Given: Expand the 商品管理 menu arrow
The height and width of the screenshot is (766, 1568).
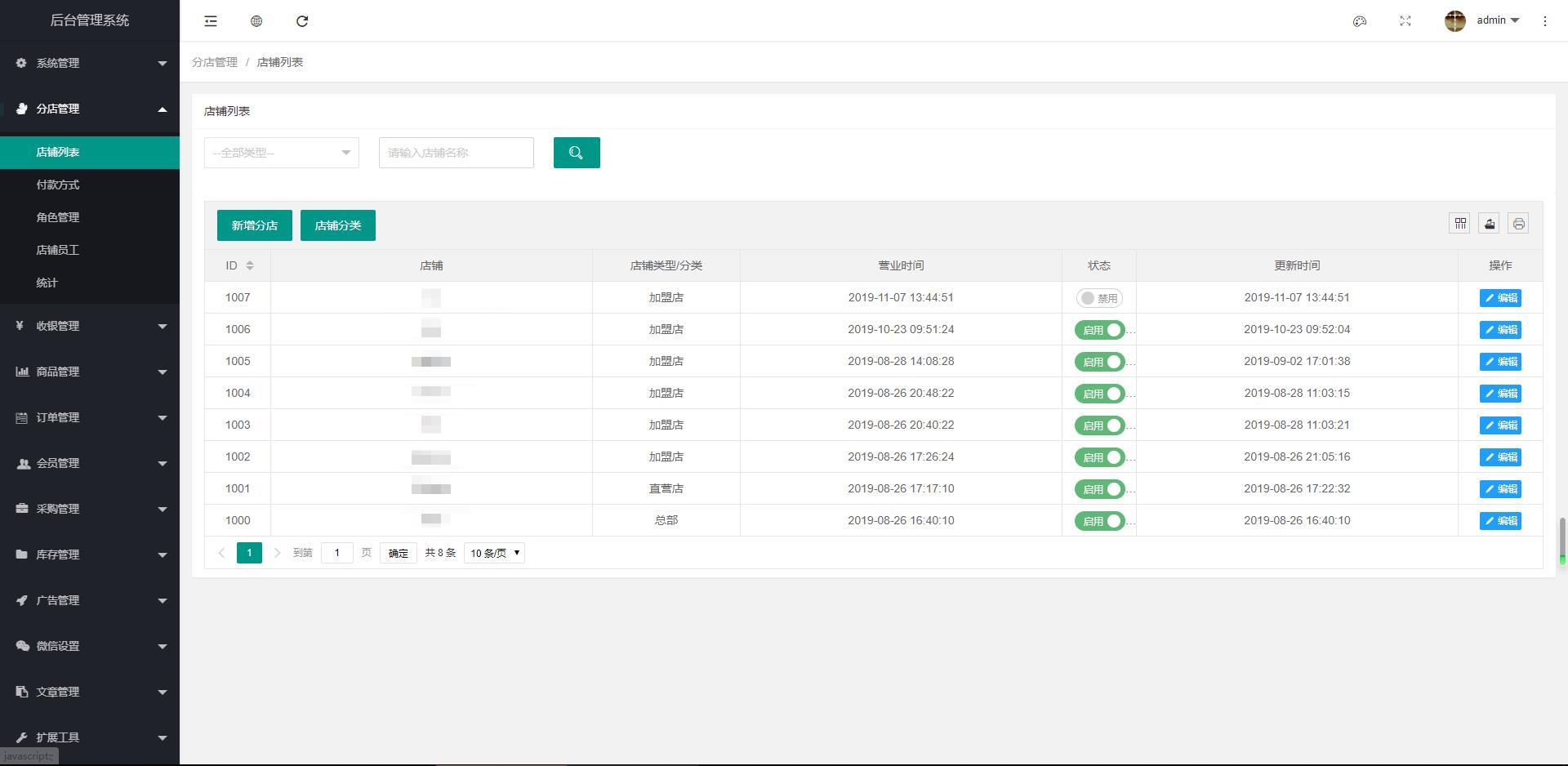Looking at the screenshot, I should tap(162, 372).
